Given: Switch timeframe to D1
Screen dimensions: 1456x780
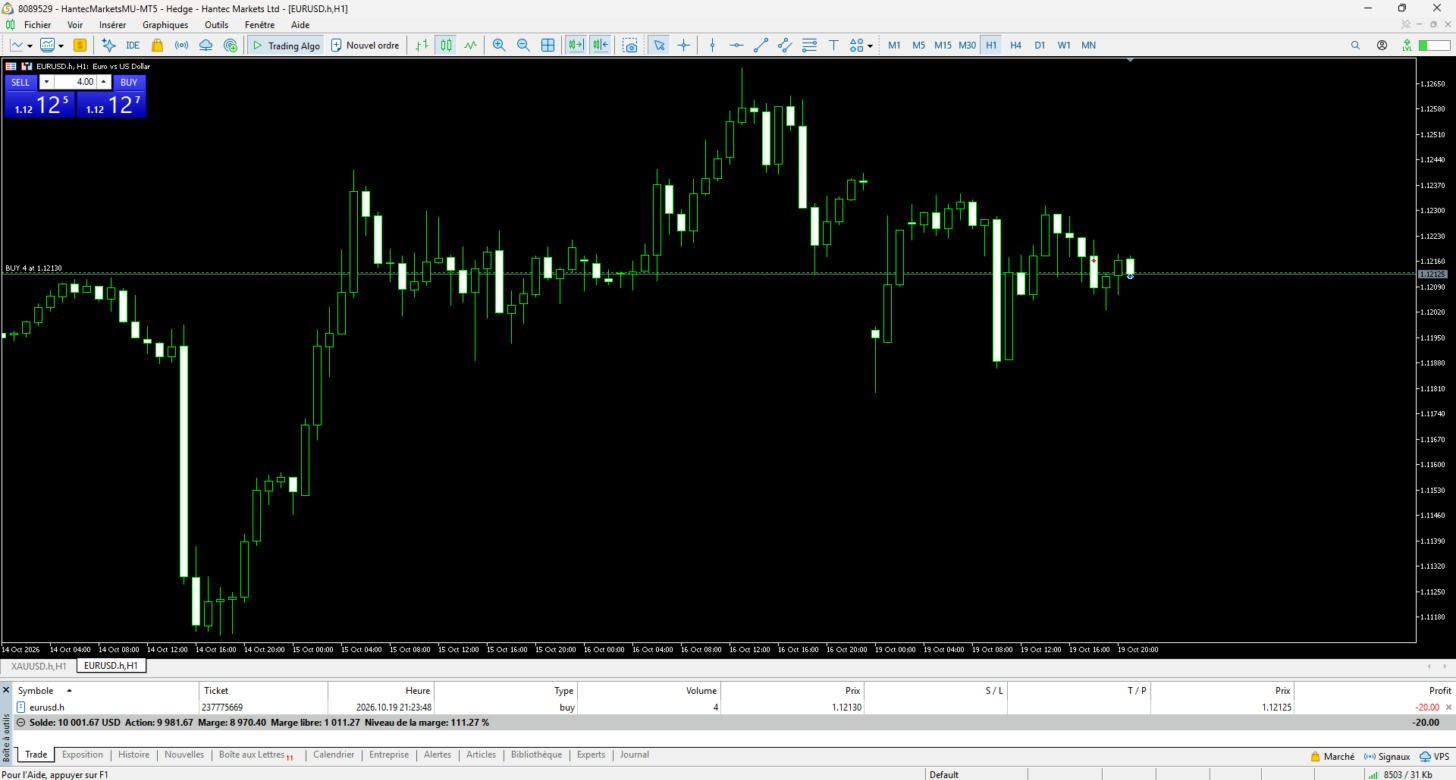Looking at the screenshot, I should 1040,45.
